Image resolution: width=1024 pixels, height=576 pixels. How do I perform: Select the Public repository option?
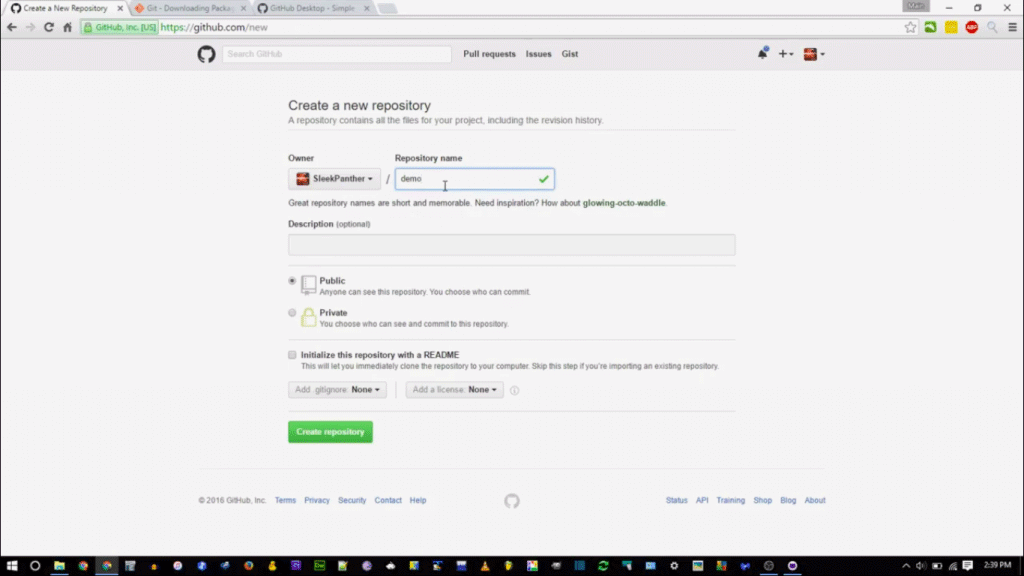pyautogui.click(x=292, y=281)
